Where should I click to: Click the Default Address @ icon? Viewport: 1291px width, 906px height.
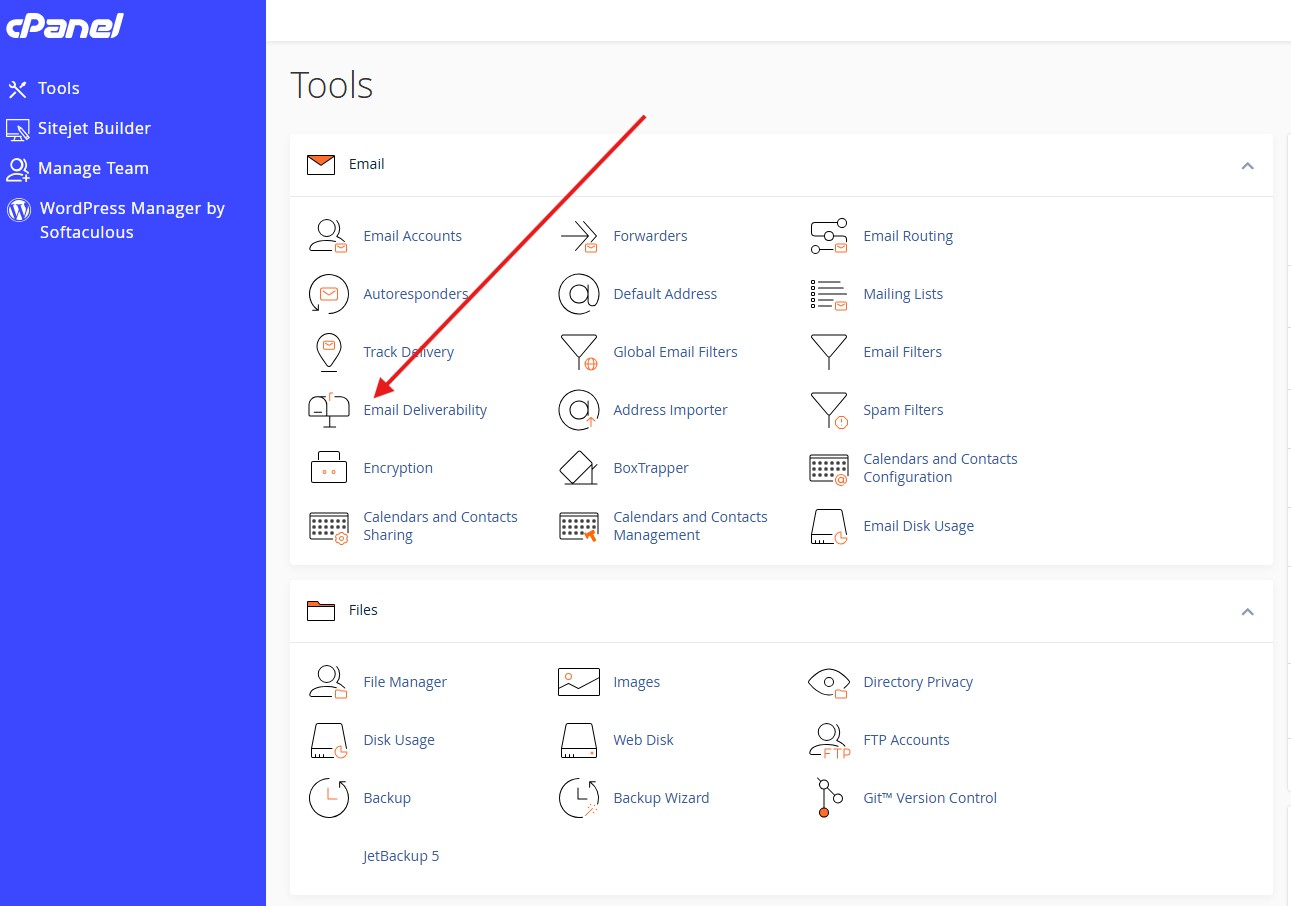(578, 294)
